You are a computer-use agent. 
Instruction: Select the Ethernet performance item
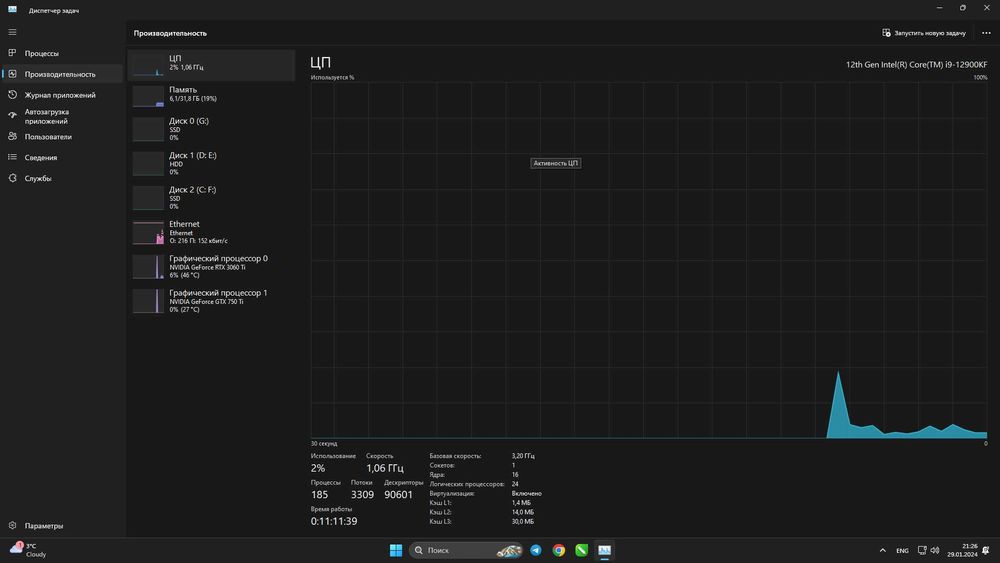(211, 232)
